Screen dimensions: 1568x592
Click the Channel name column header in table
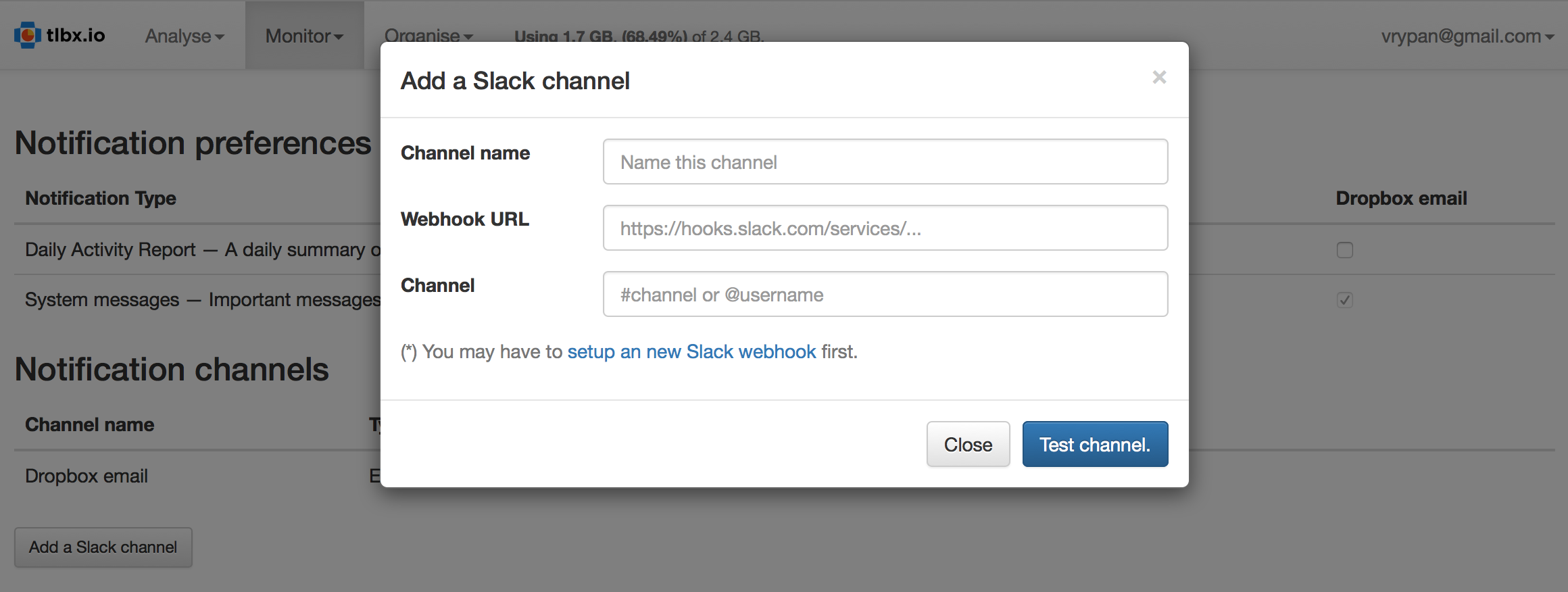pos(90,424)
